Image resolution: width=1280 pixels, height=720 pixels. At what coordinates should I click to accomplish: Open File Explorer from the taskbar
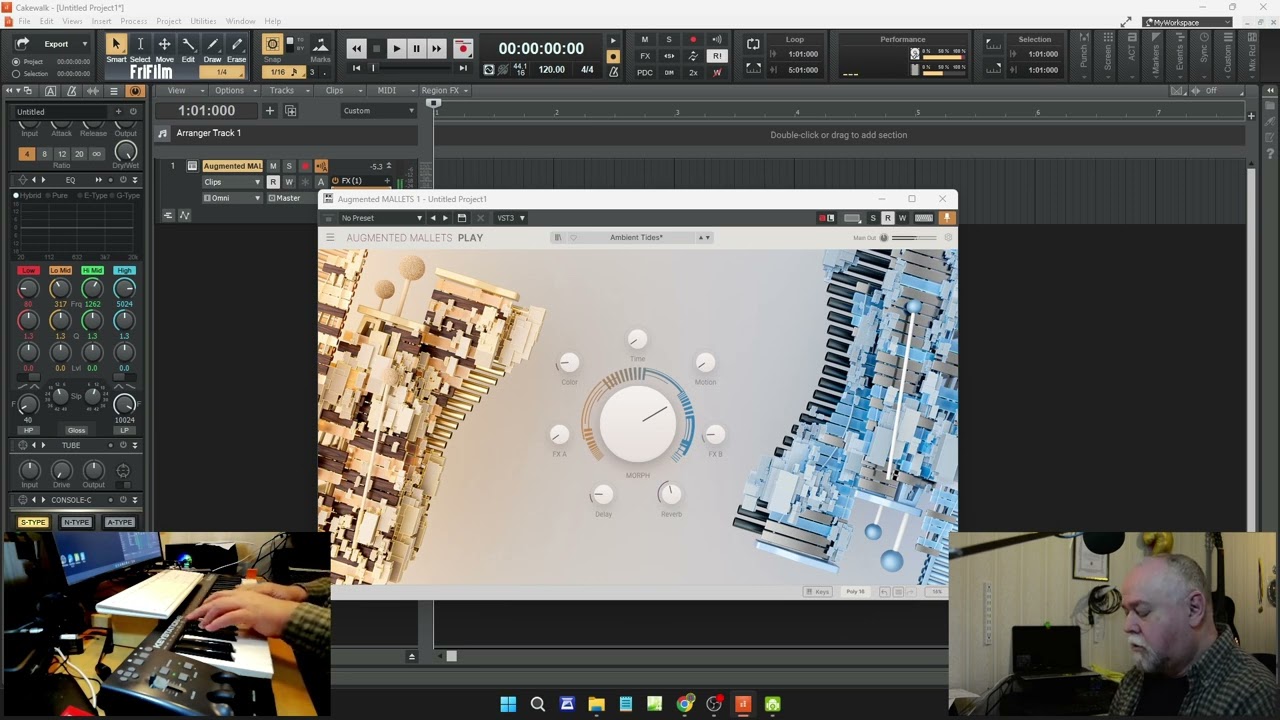pyautogui.click(x=596, y=704)
